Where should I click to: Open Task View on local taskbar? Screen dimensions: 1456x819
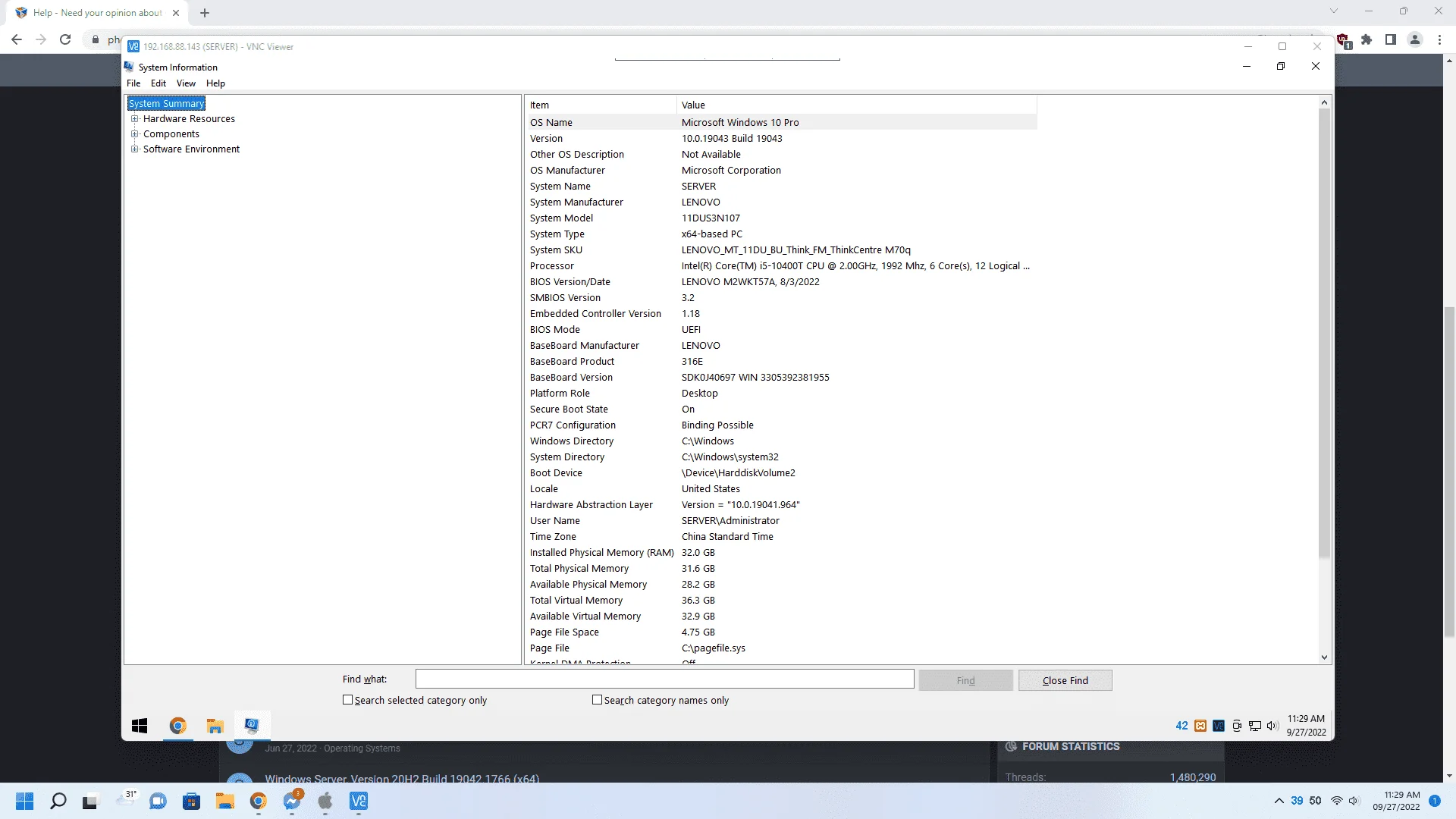point(91,801)
